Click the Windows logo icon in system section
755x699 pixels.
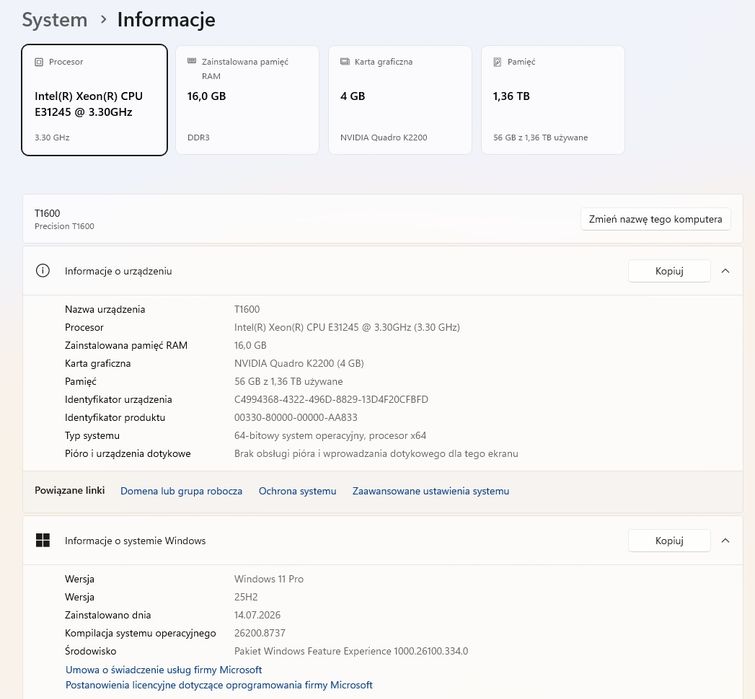pos(43,540)
